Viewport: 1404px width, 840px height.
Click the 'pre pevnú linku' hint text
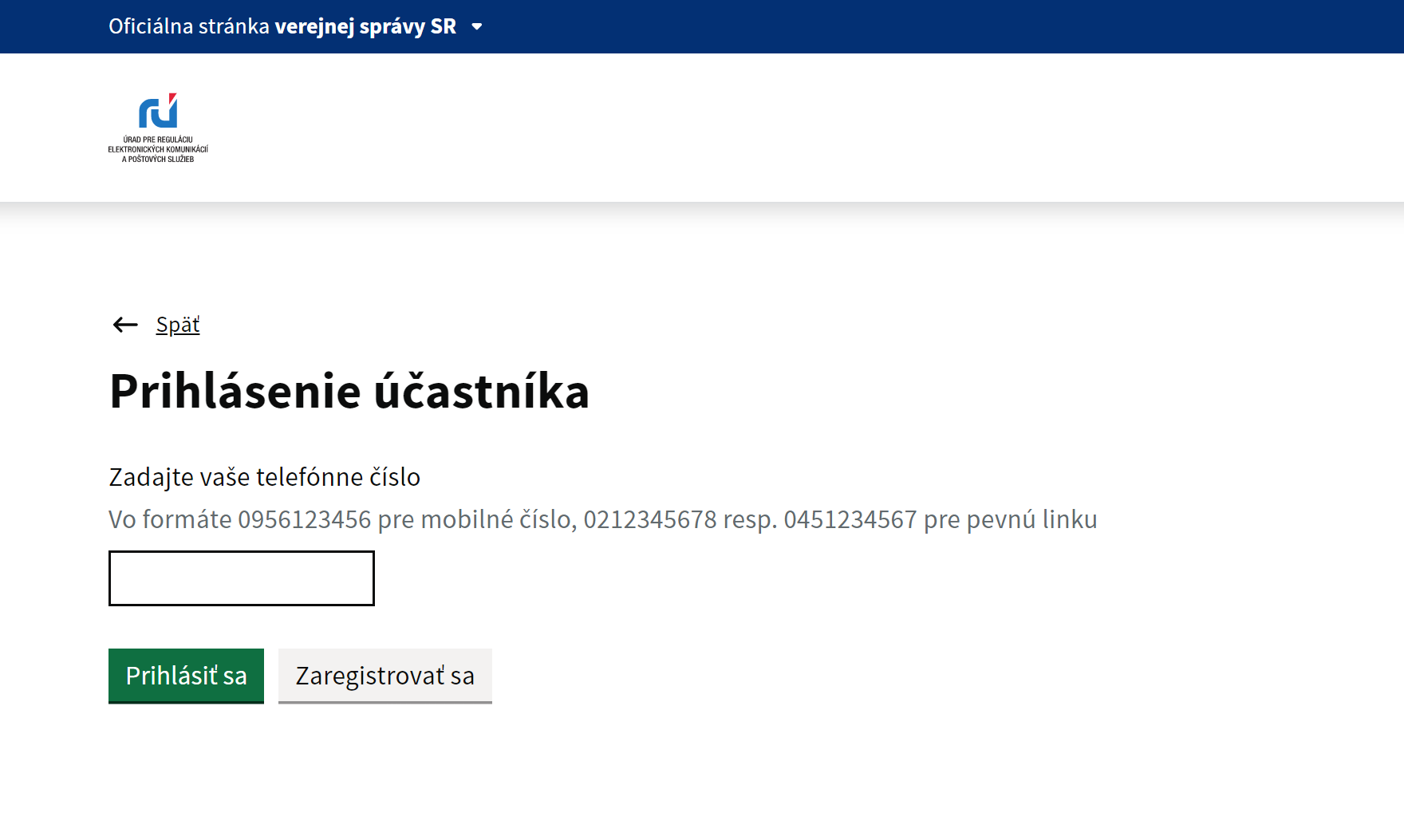click(x=1010, y=519)
